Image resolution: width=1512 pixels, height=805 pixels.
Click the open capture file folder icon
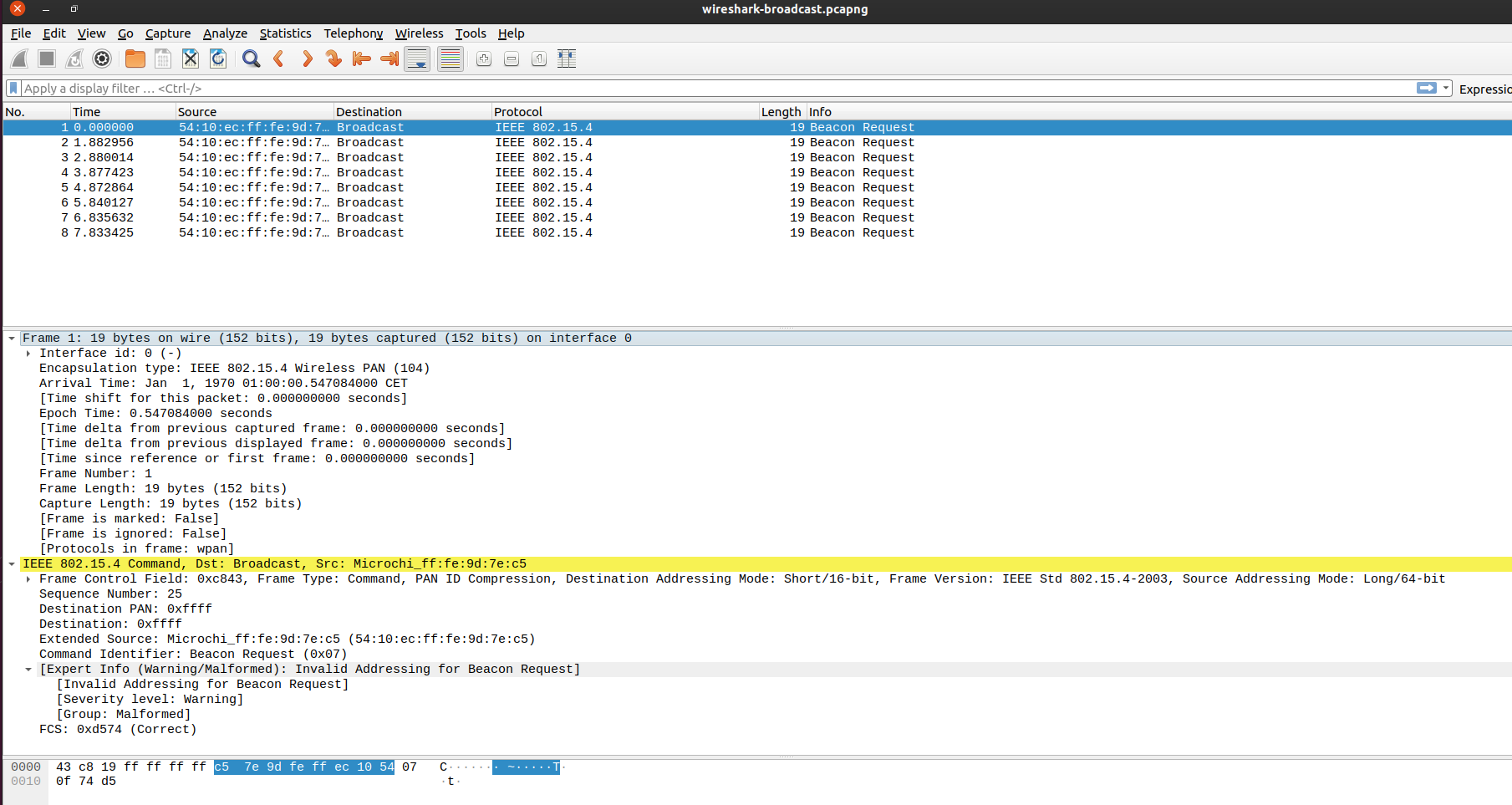coord(135,59)
